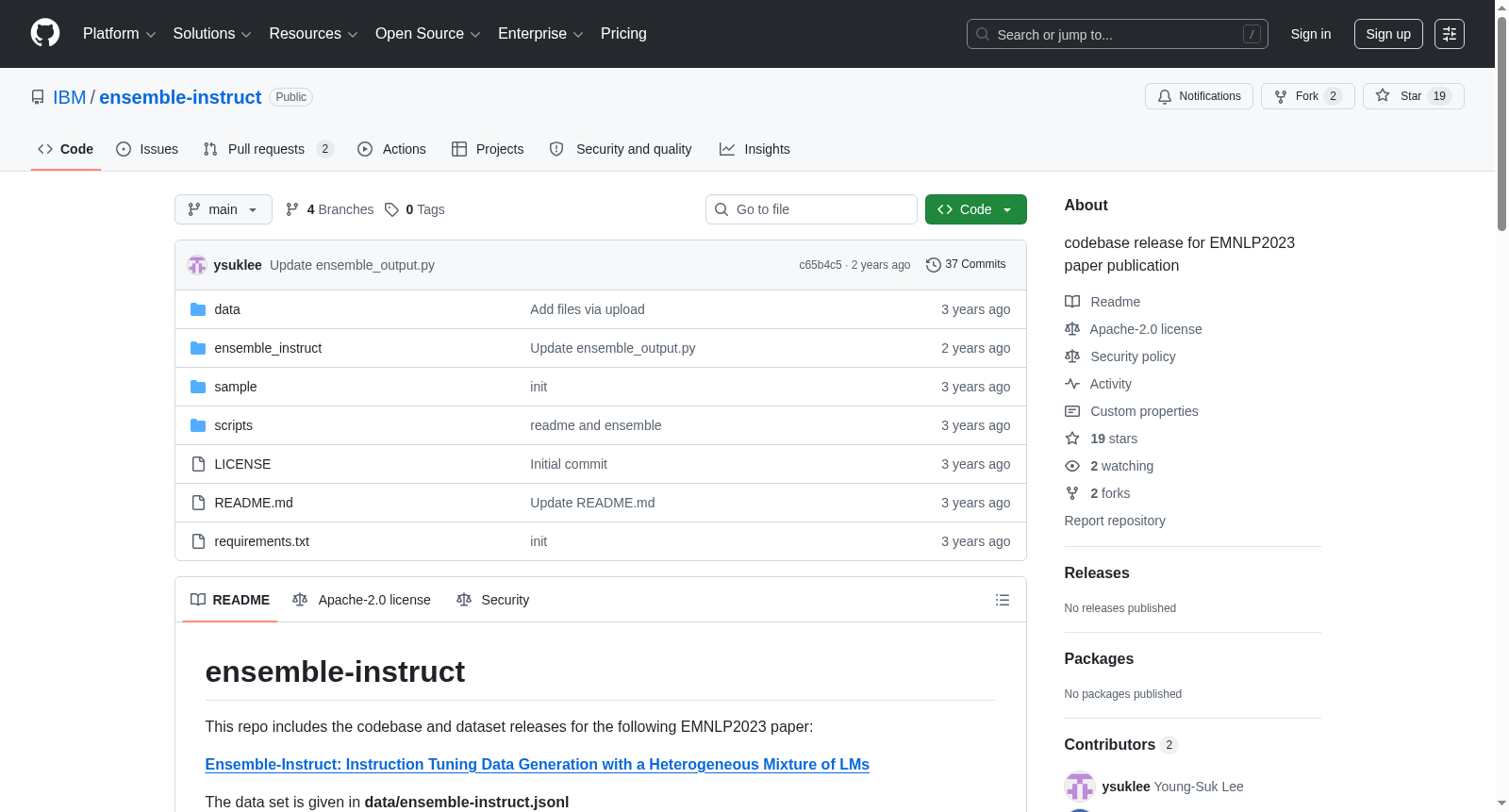Click the Notifications button

(1199, 96)
